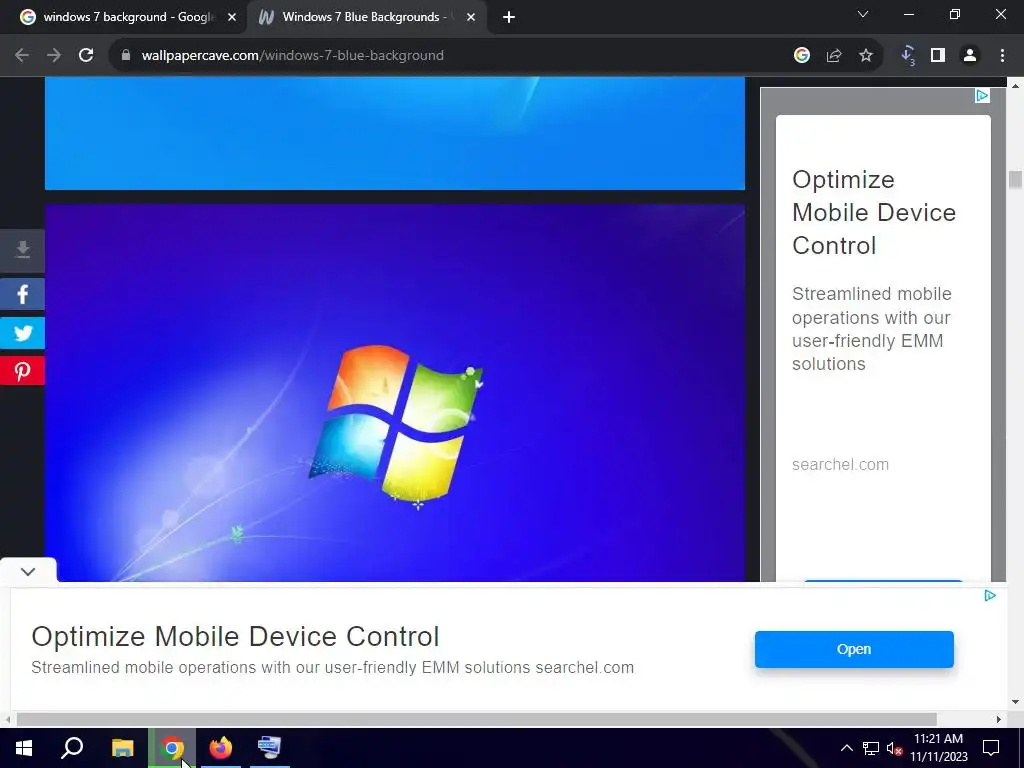Click the searchel.com link in sidebar ad
Screen dimensions: 1024x768
coord(840,464)
